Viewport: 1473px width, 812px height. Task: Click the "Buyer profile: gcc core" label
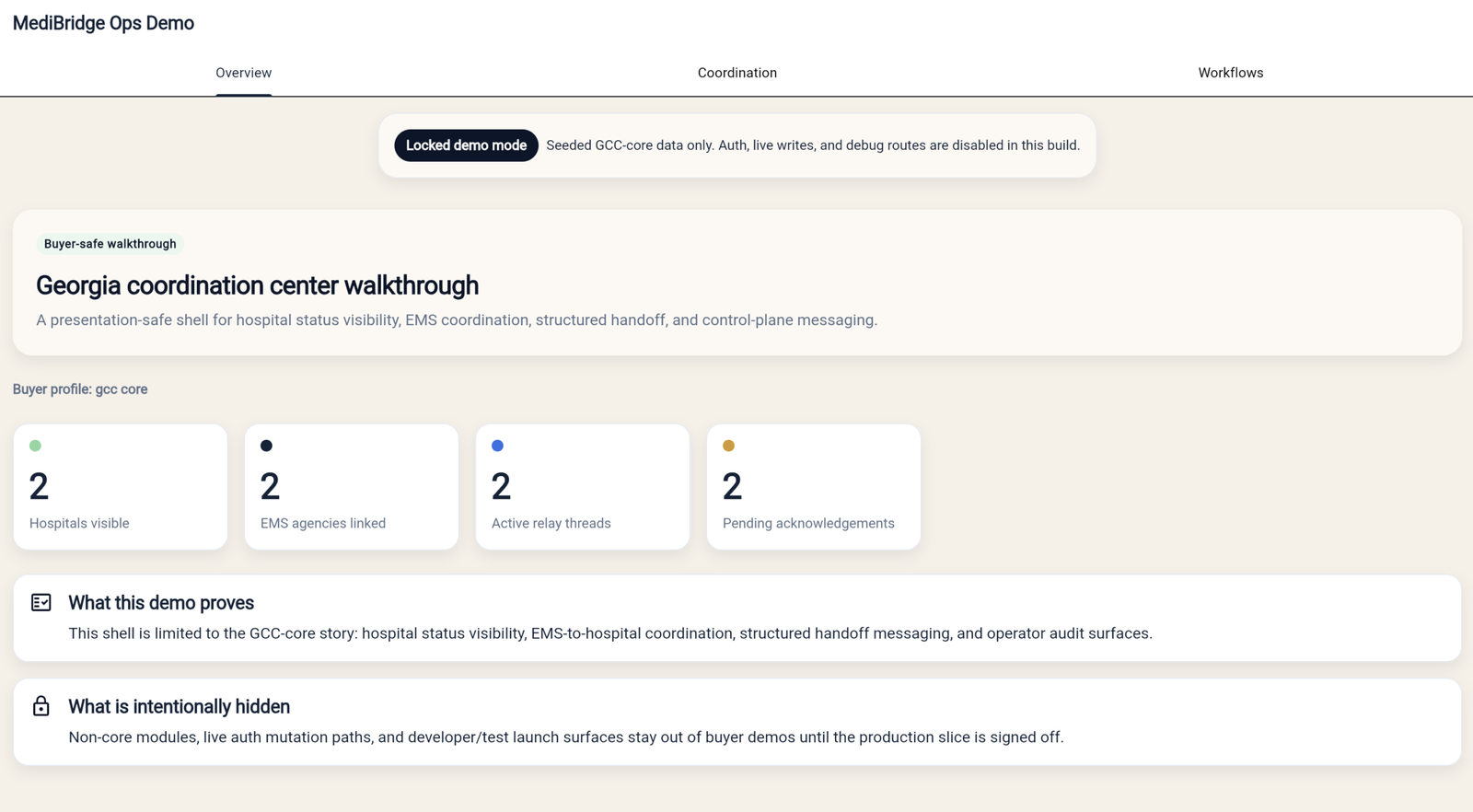pyautogui.click(x=80, y=389)
